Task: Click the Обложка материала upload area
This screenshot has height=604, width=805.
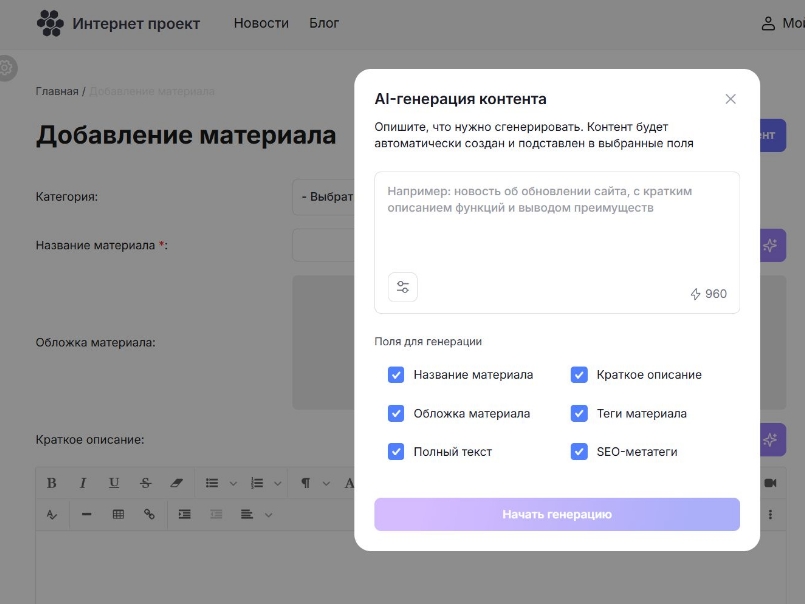Action: coord(323,343)
